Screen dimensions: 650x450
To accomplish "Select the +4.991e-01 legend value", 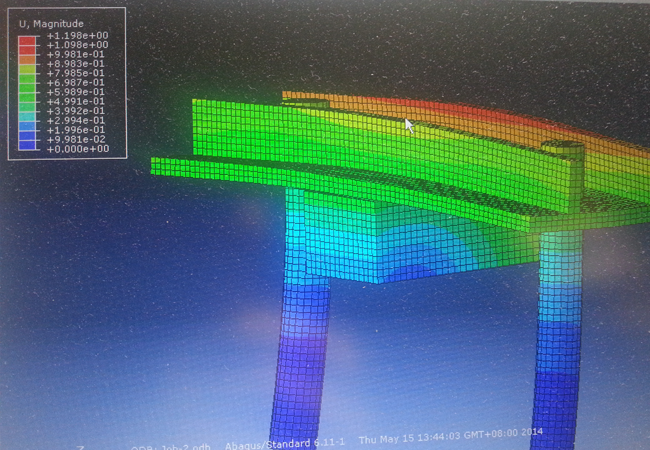I will tap(76, 102).
